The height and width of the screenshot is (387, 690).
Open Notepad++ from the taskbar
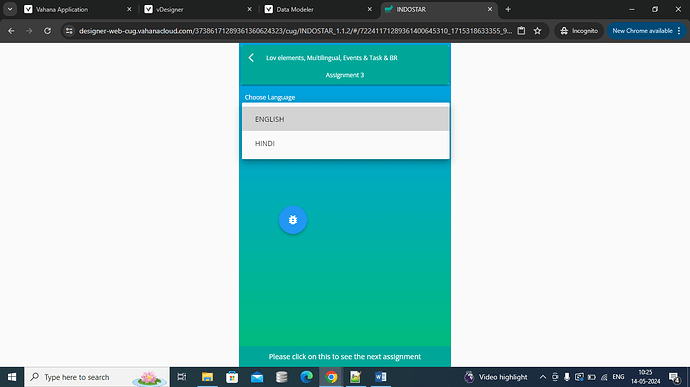click(356, 377)
